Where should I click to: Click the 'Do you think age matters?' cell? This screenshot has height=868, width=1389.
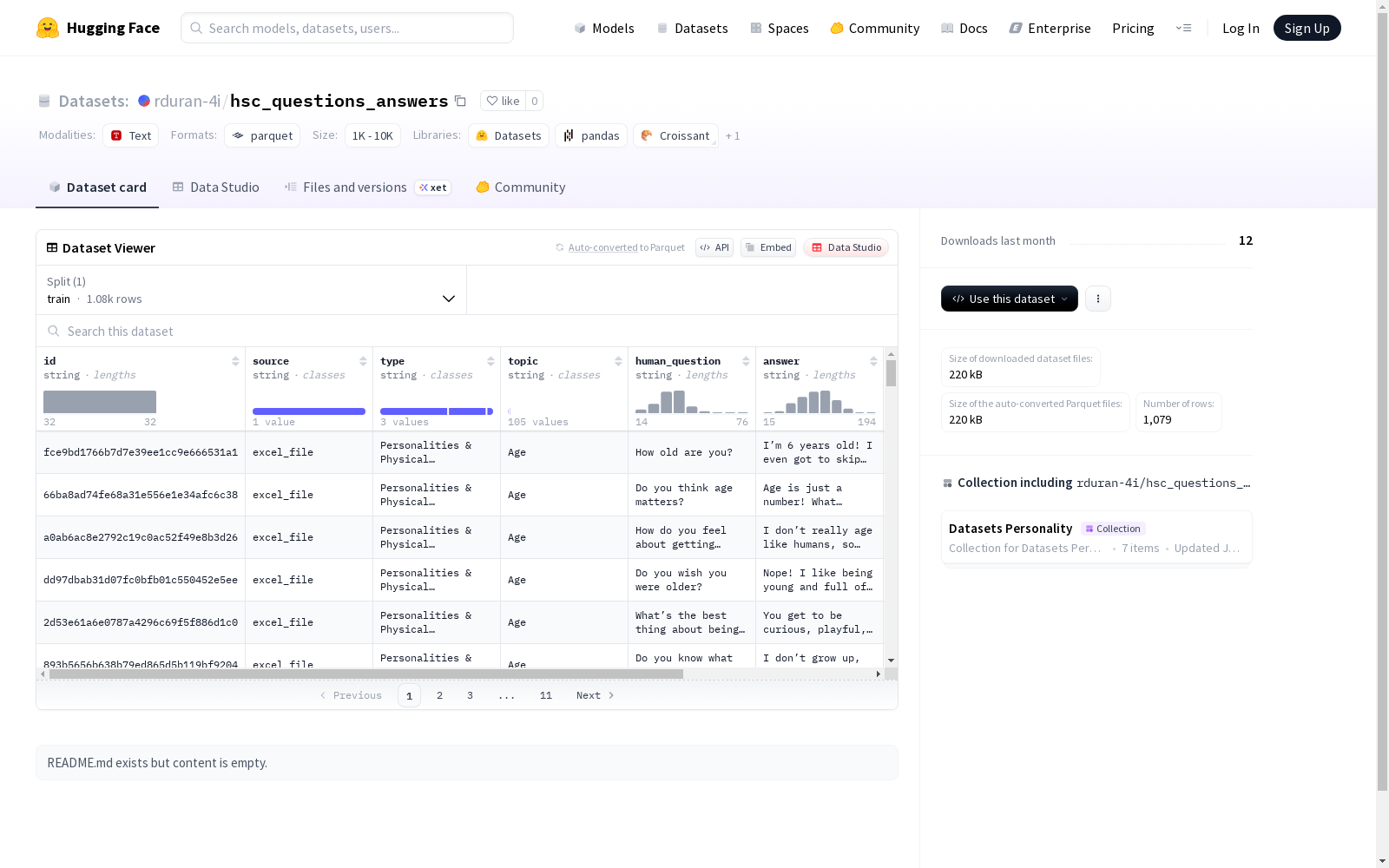click(x=692, y=495)
